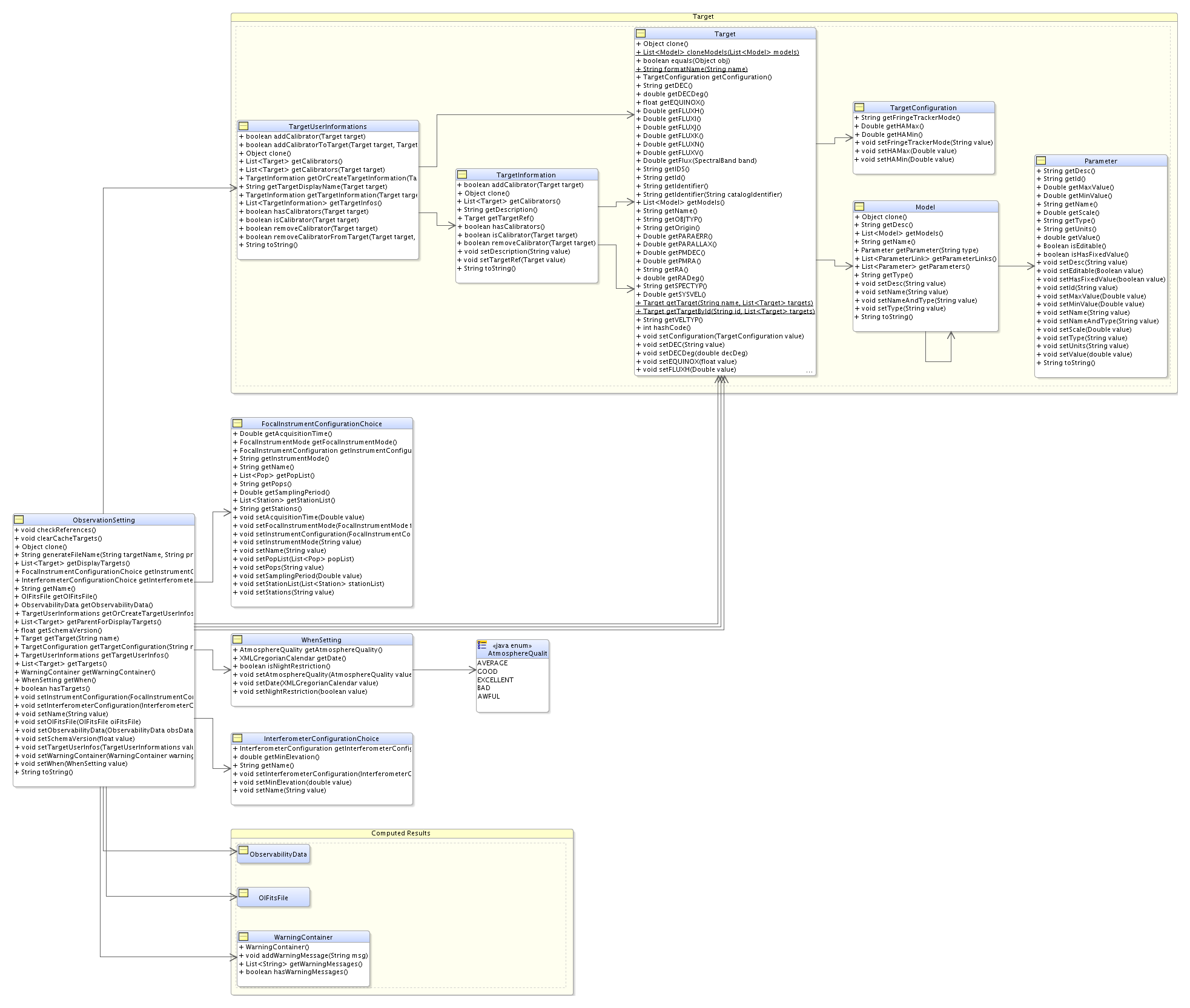
Task: Select 'Boolean isEditable()' in Parameter
Action: 1071,246
